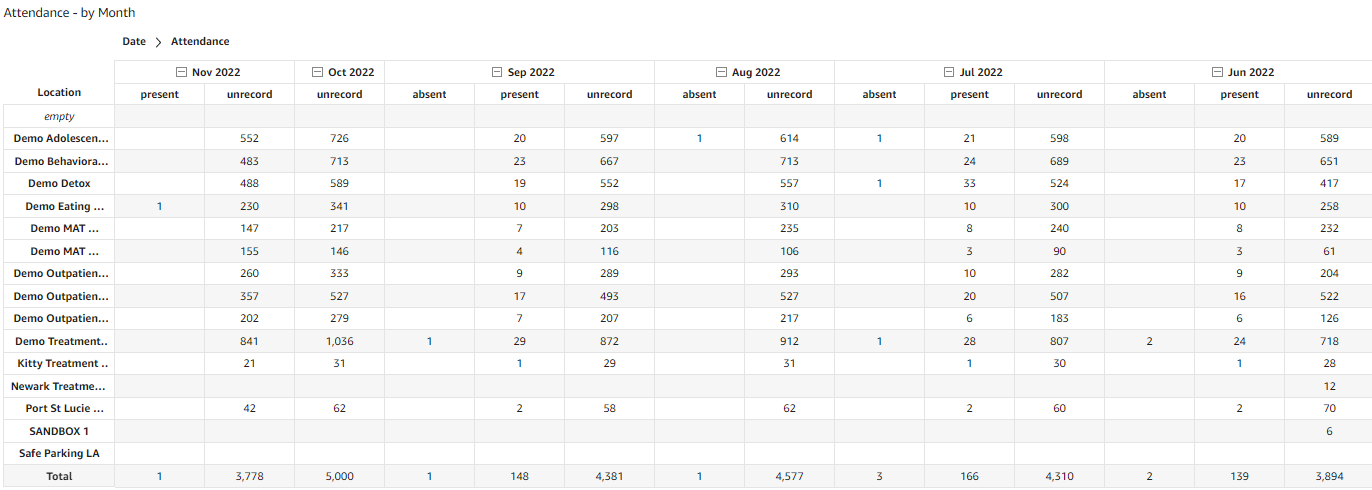Collapse the Oct 2022 column group

point(318,72)
